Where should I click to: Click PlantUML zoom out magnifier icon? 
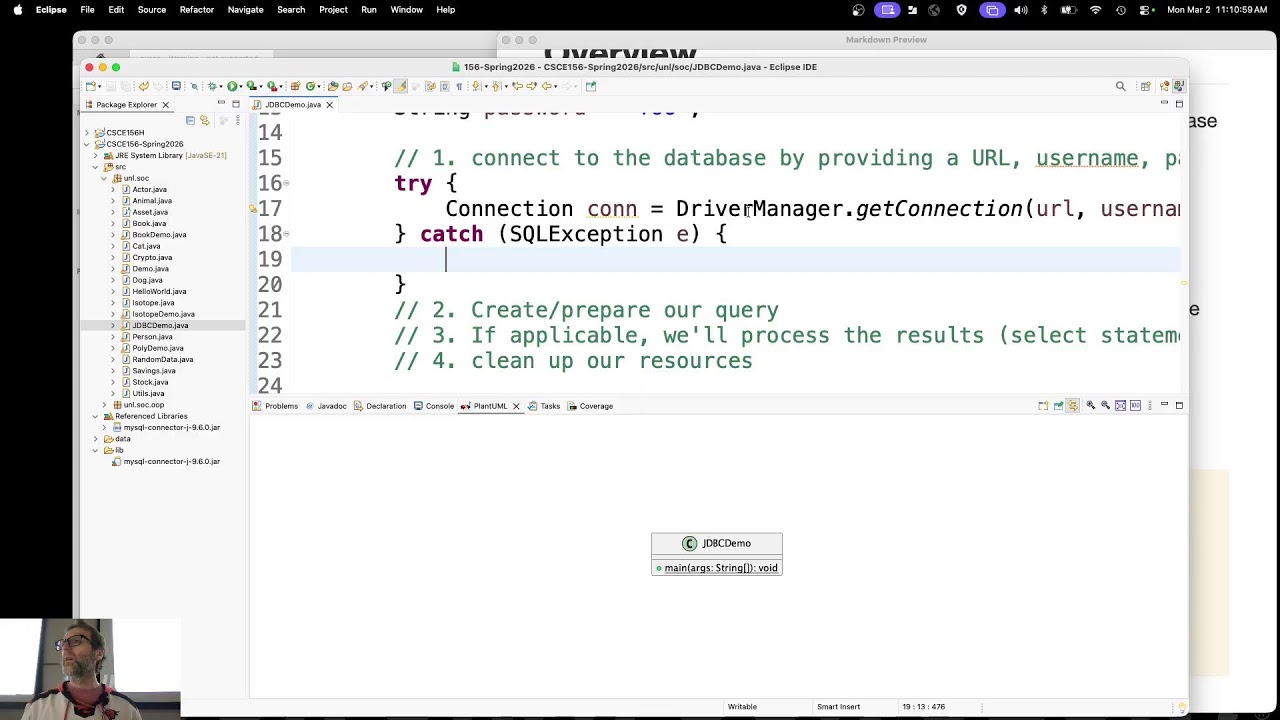tap(1106, 405)
